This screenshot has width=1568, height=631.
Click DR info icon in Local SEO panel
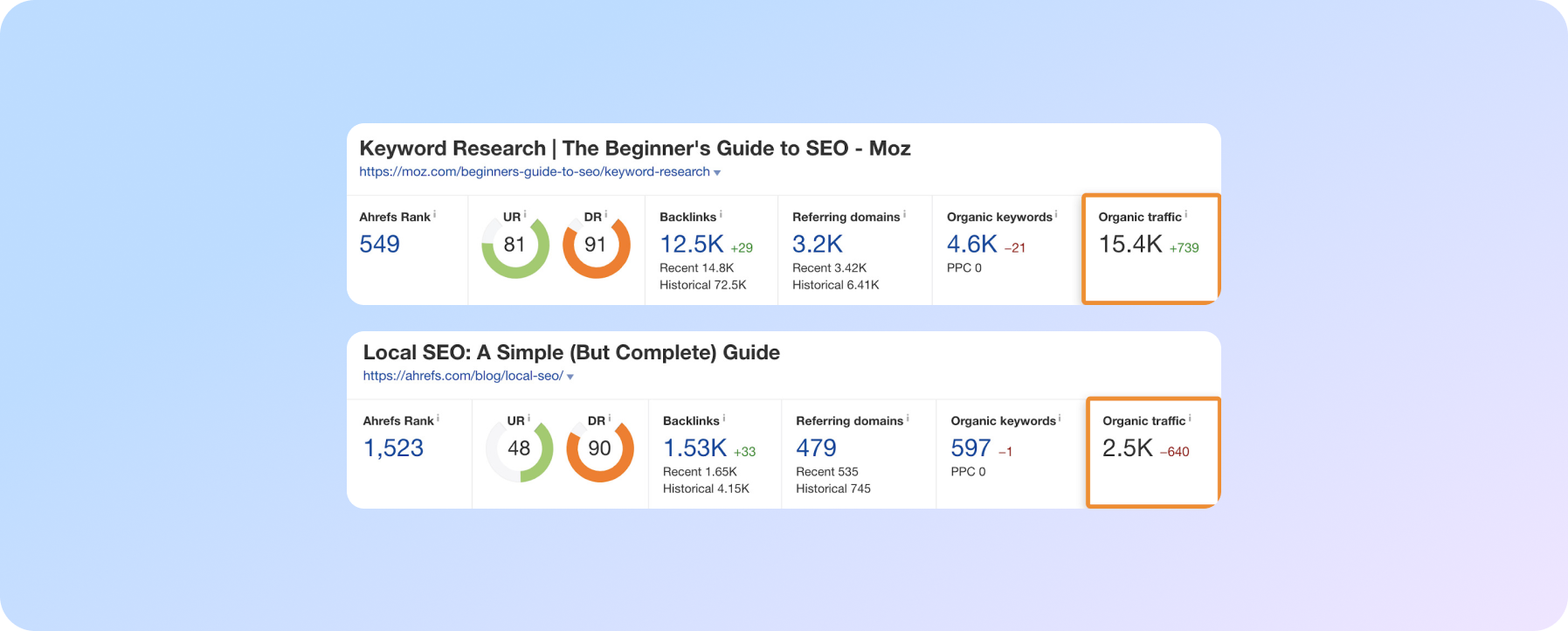(x=610, y=419)
